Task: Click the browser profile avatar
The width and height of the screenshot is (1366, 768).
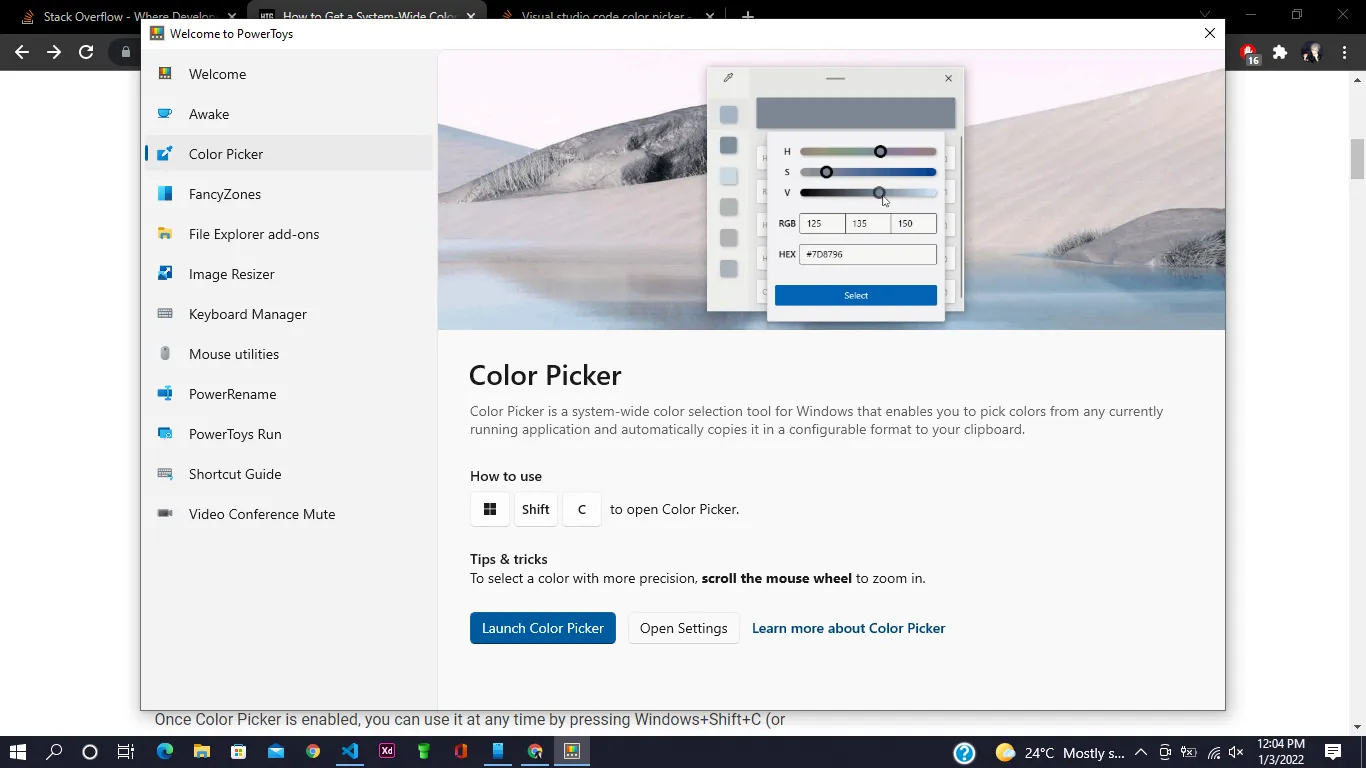Action: pyautogui.click(x=1312, y=53)
